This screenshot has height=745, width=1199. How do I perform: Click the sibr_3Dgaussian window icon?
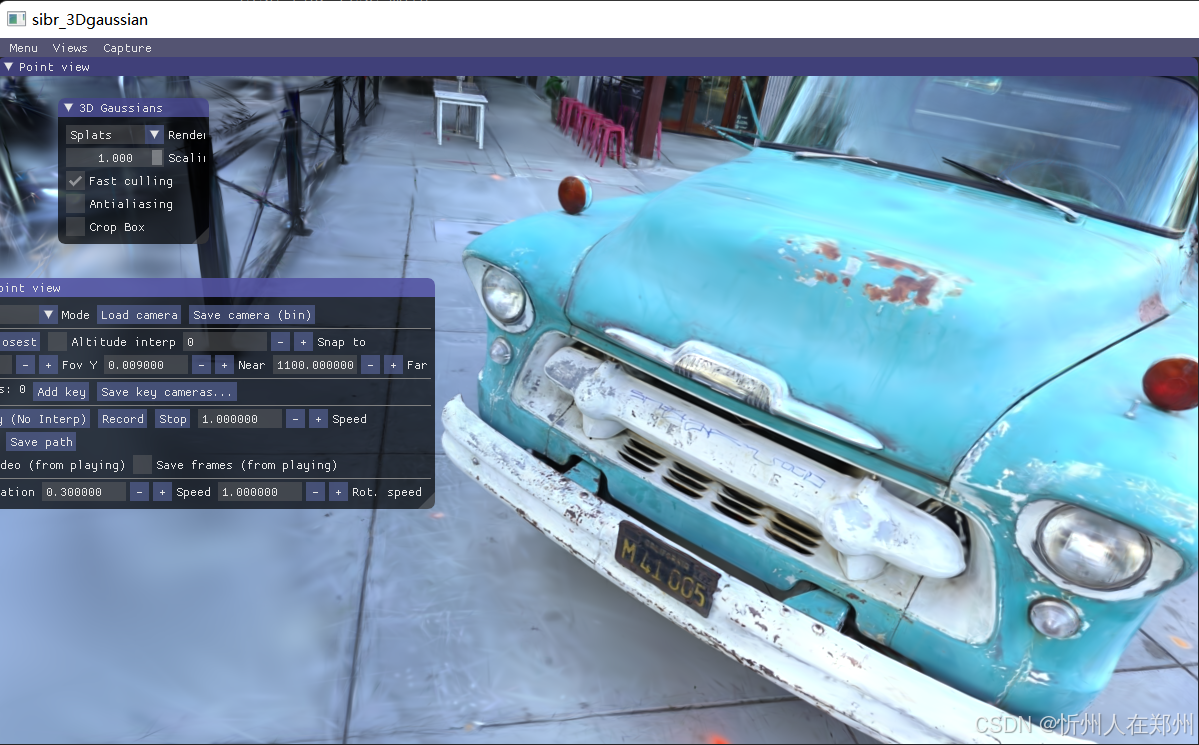pos(16,18)
